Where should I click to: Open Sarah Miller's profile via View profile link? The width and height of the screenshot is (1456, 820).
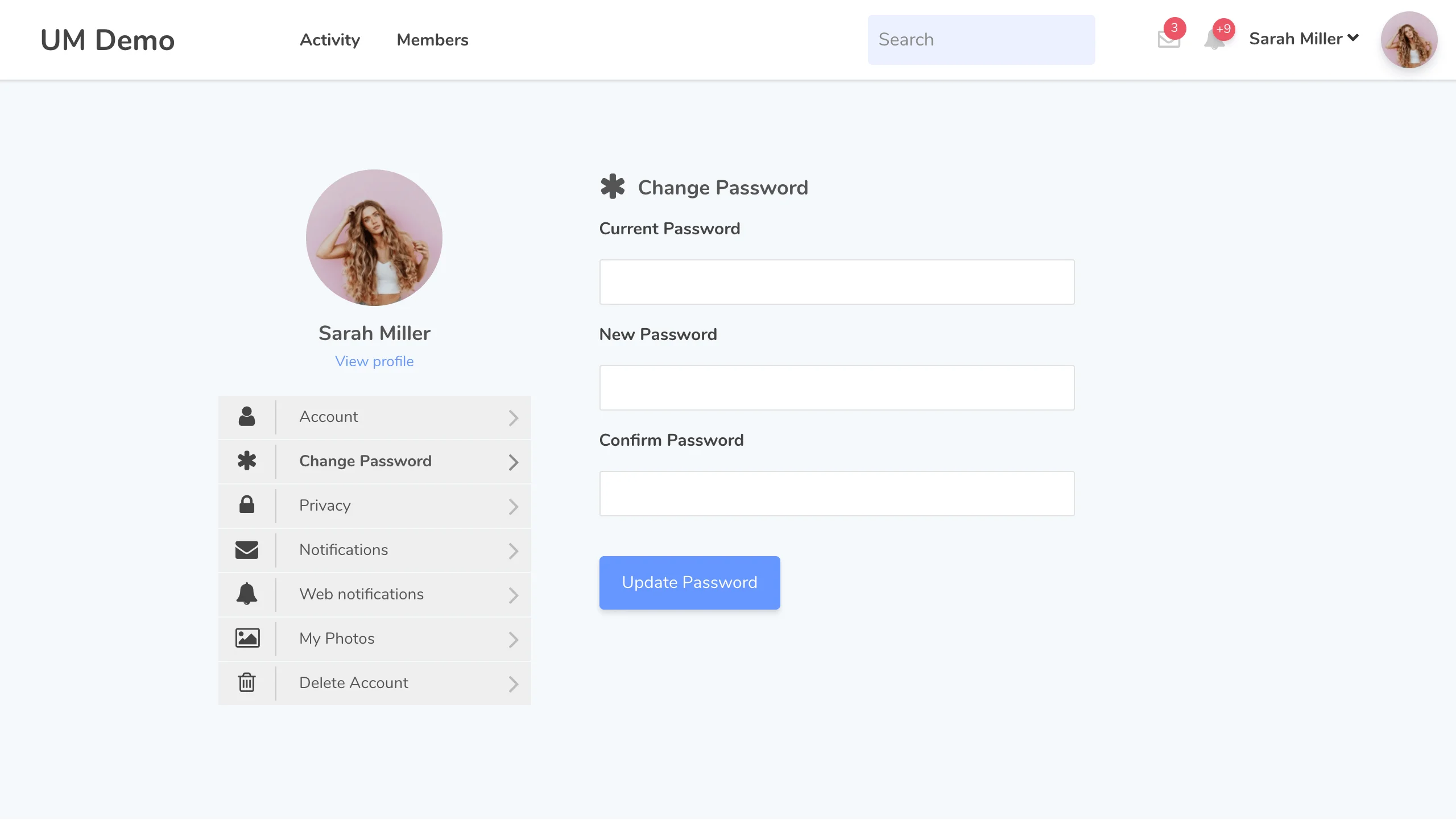pos(374,361)
